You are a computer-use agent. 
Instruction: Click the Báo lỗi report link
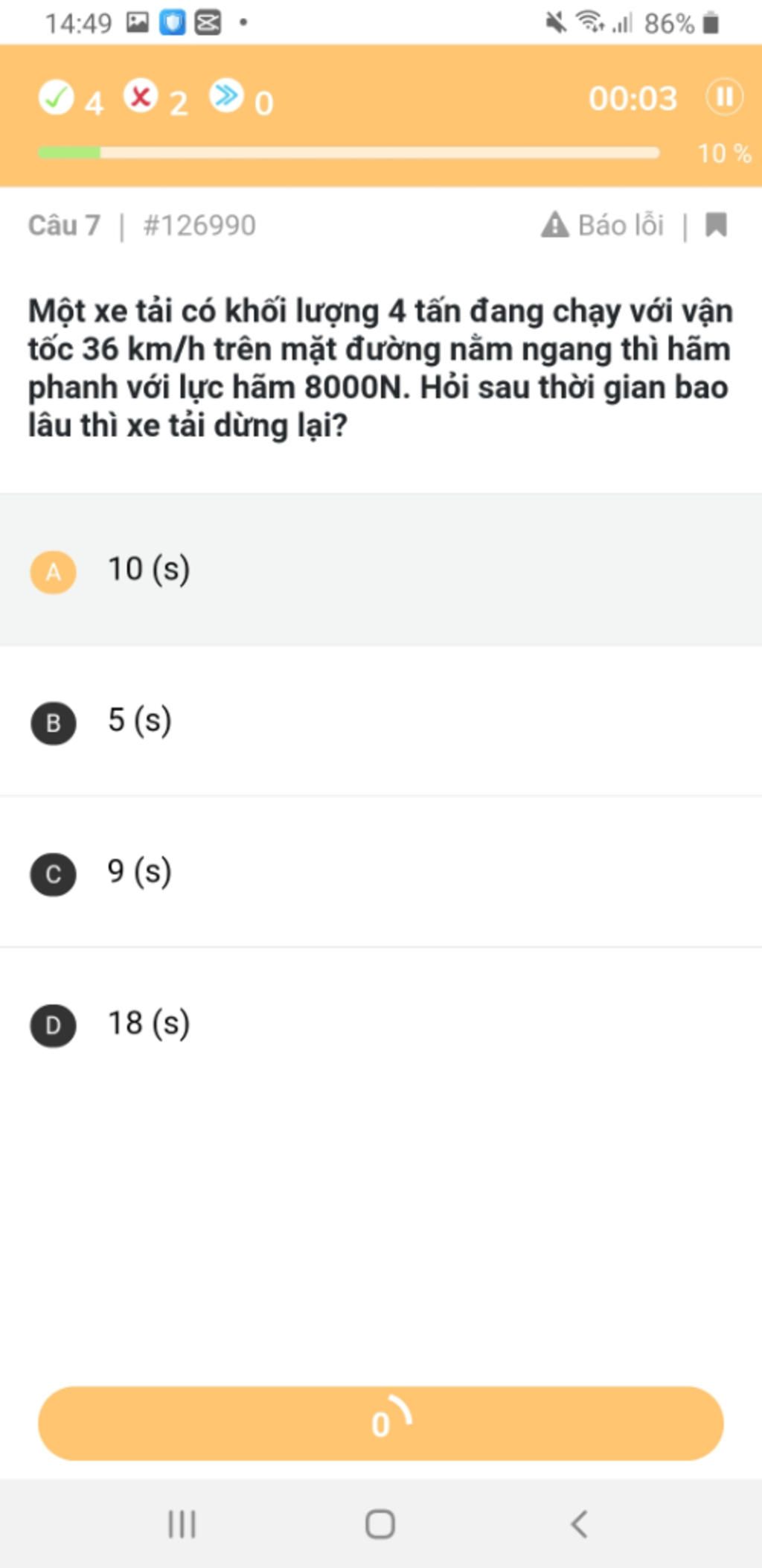[621, 225]
